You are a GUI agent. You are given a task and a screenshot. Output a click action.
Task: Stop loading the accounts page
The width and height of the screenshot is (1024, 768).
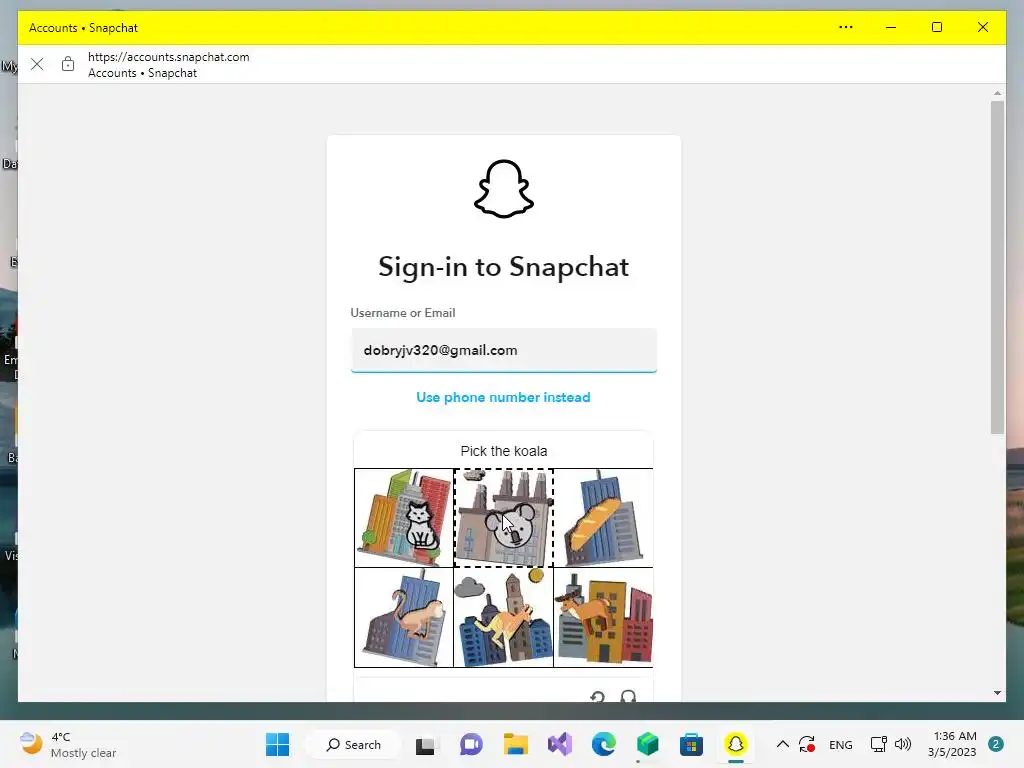click(x=37, y=64)
